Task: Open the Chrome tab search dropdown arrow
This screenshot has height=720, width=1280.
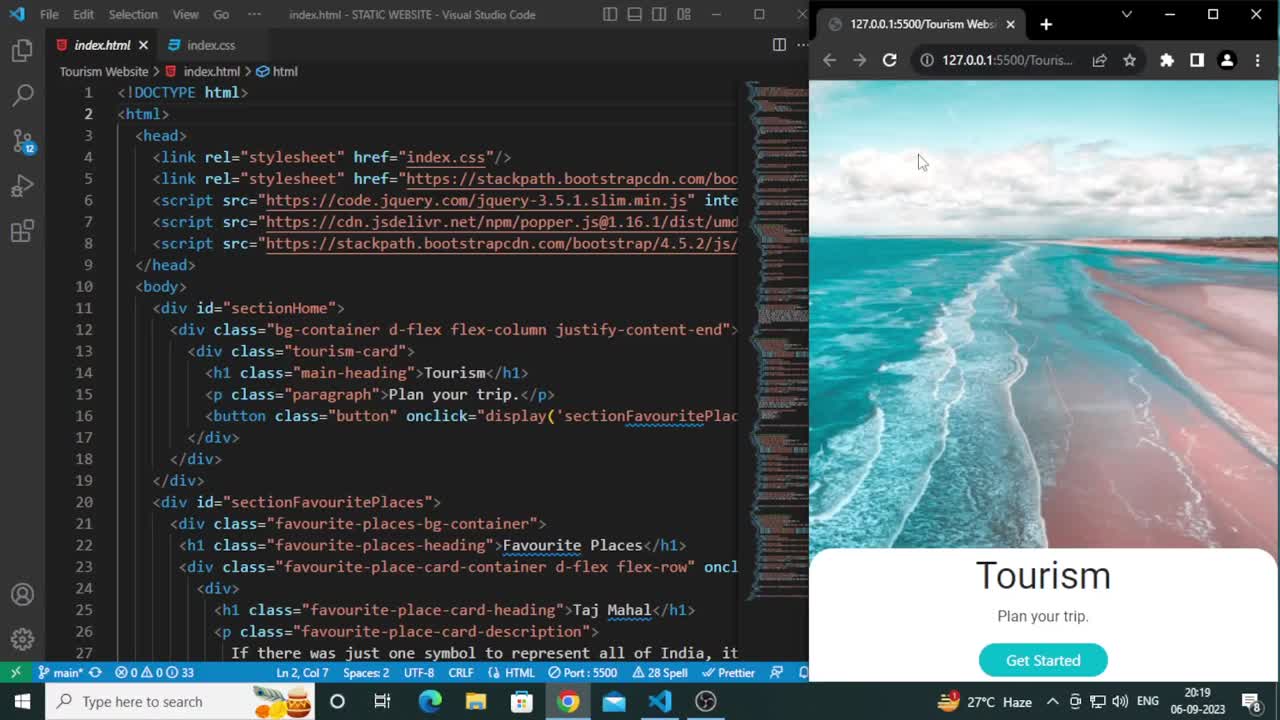Action: 1126,14
